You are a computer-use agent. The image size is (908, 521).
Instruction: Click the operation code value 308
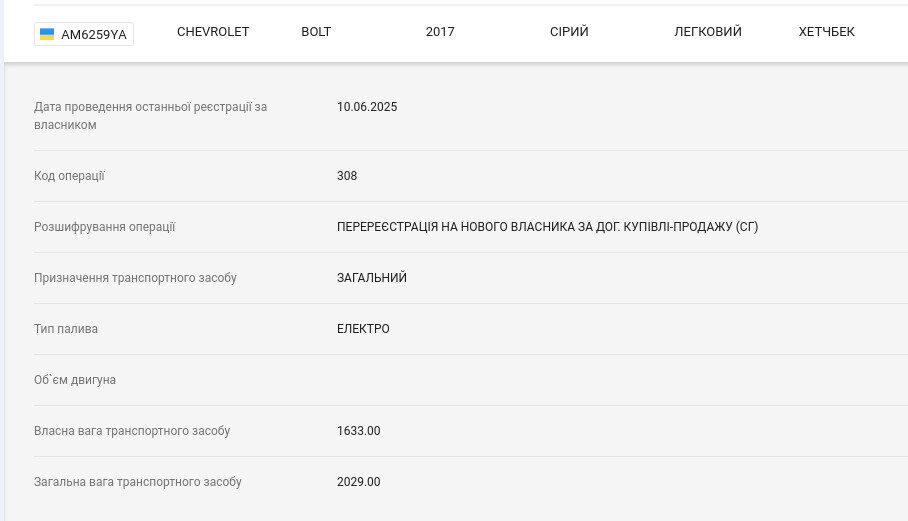coord(347,175)
